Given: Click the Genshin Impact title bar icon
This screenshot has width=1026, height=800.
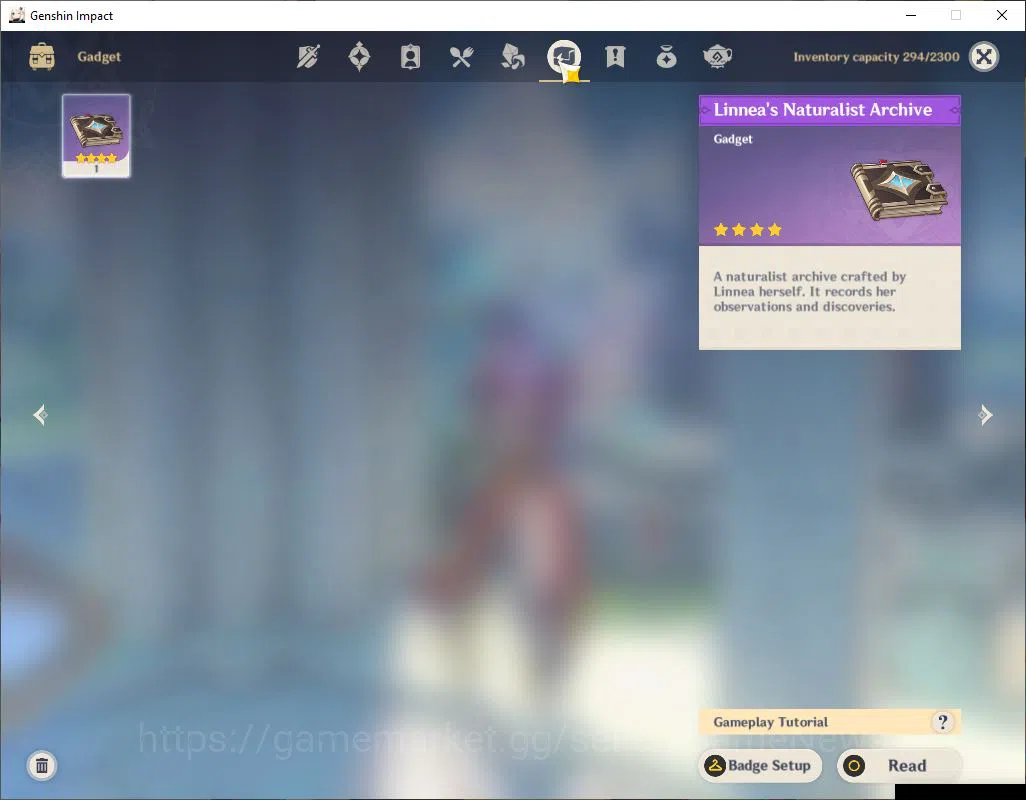Looking at the screenshot, I should coord(17,15).
